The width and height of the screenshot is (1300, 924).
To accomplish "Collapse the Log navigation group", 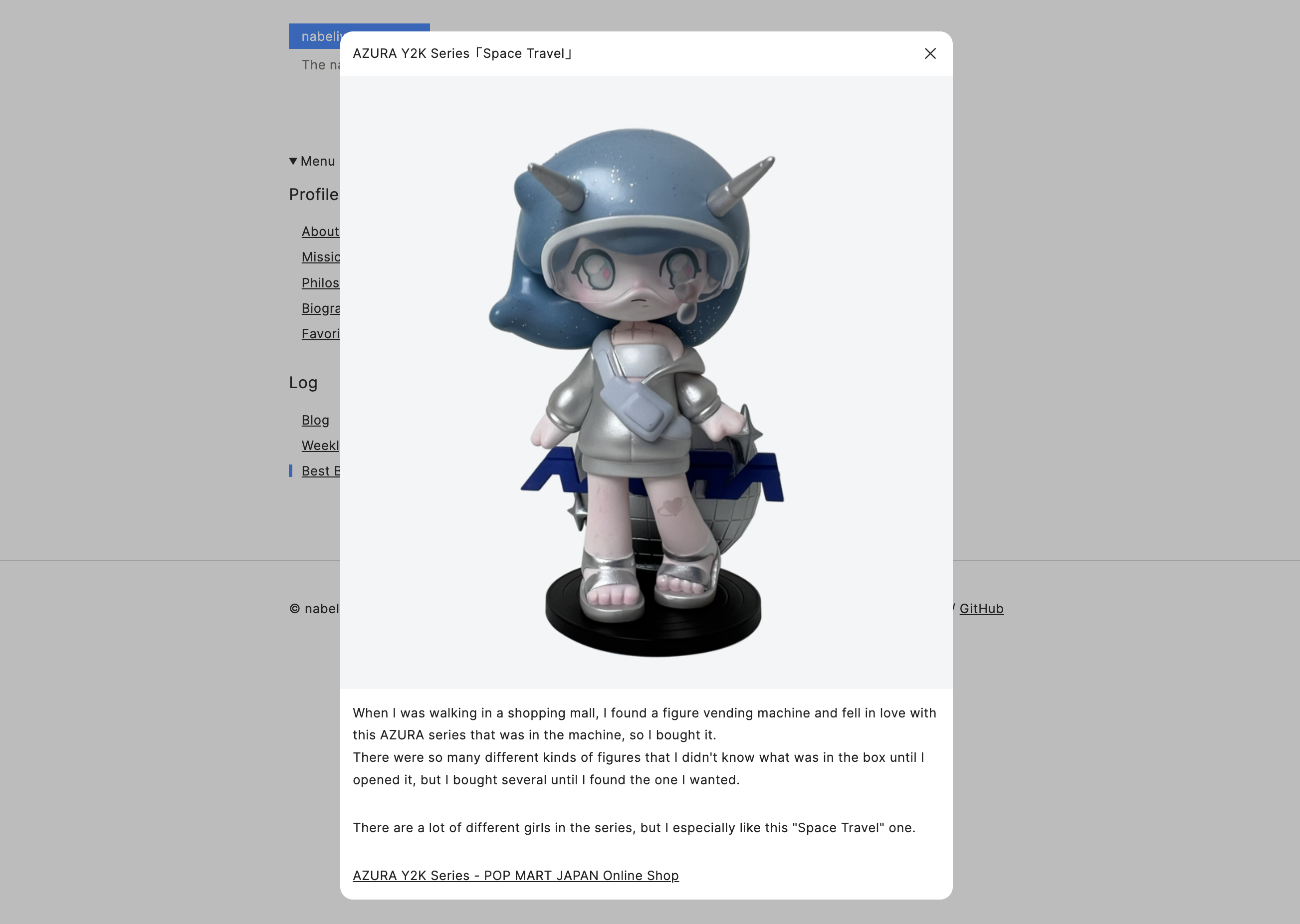I will pos(303,382).
